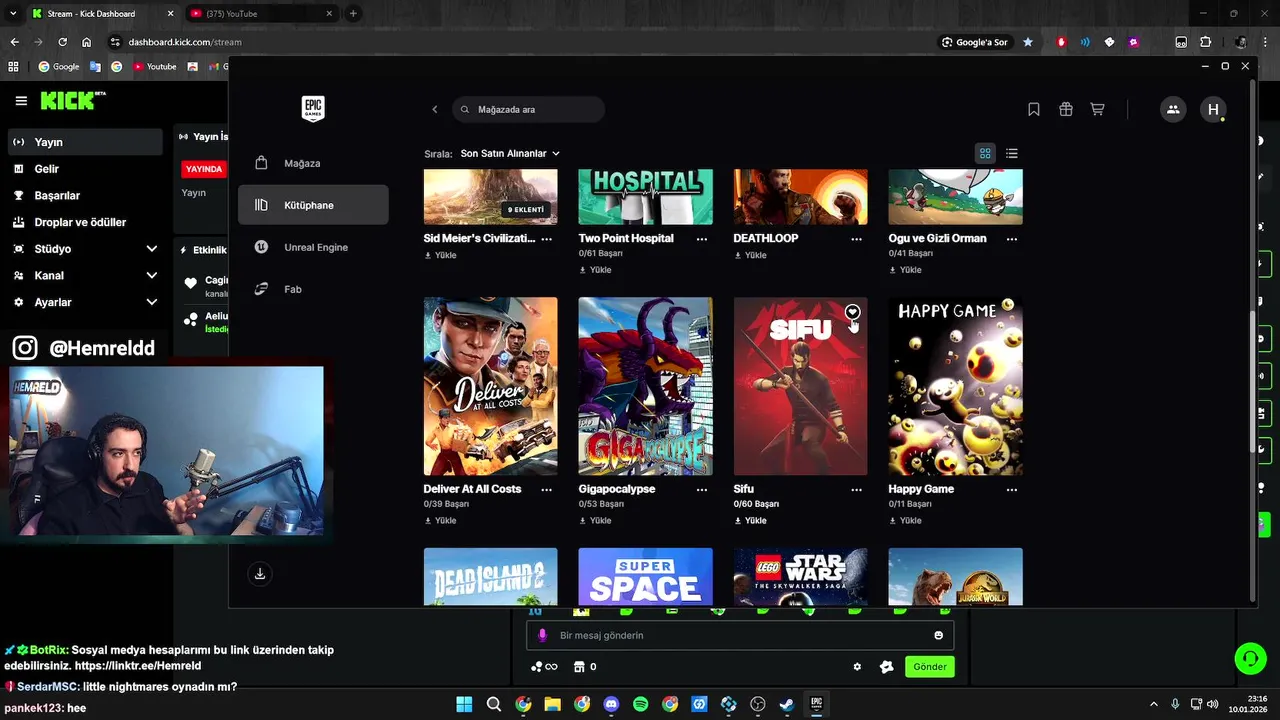Open the Unreal Engine section
The image size is (1280, 720).
[x=313, y=247]
